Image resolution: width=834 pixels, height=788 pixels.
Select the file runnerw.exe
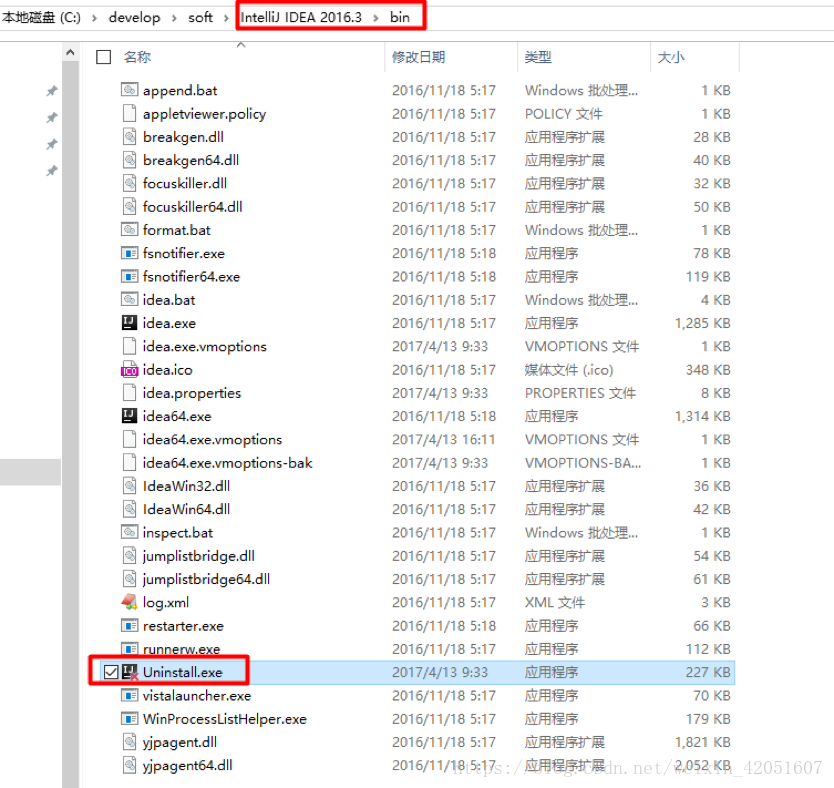(x=181, y=649)
